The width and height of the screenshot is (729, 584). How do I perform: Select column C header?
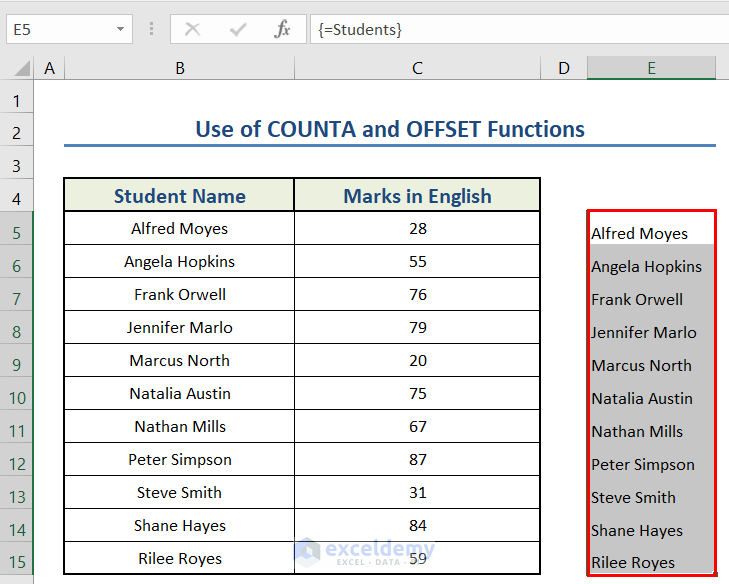(417, 68)
